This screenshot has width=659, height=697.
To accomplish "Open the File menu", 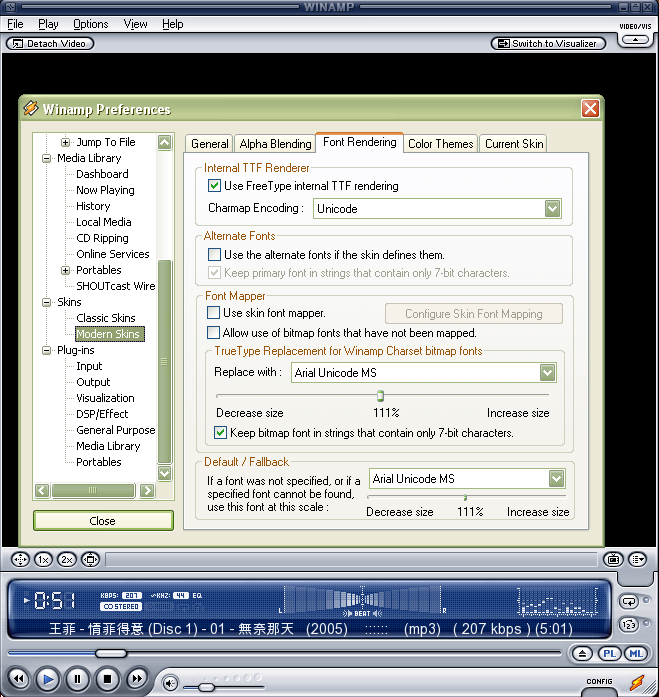I will tap(15, 24).
